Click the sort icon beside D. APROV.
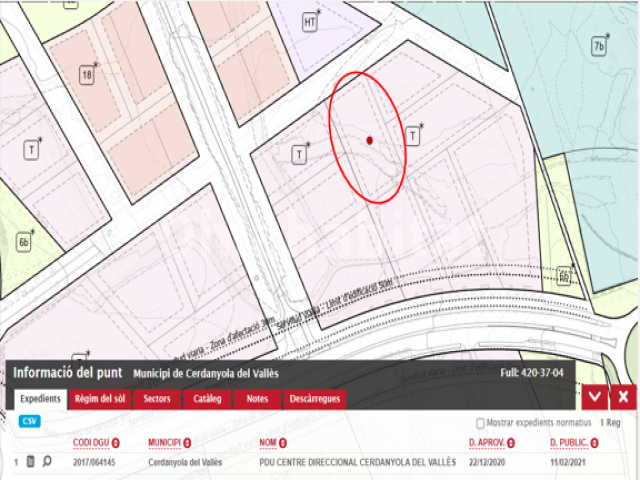640x480 pixels. [511, 442]
